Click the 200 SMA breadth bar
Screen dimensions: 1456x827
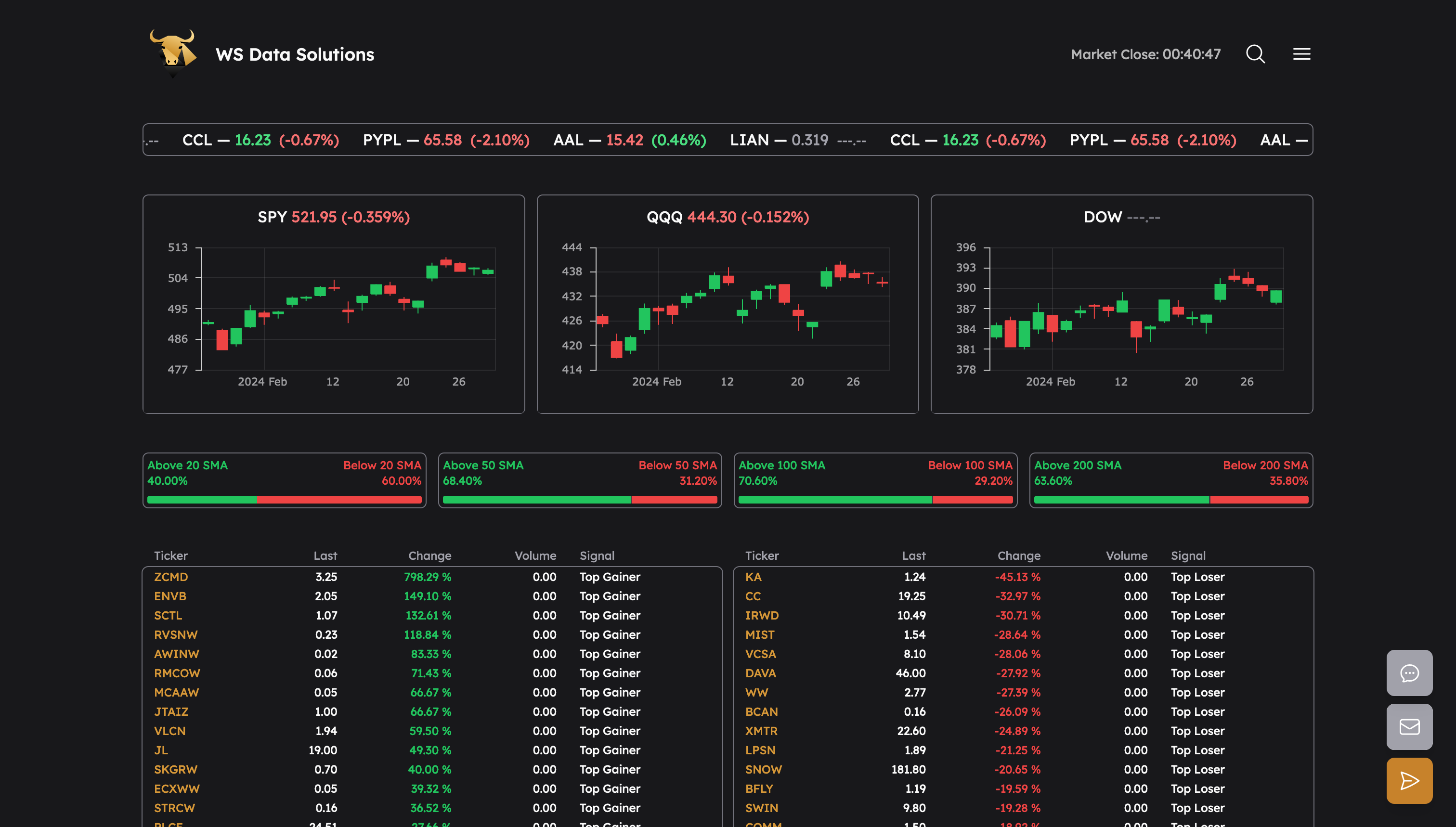(x=1171, y=500)
